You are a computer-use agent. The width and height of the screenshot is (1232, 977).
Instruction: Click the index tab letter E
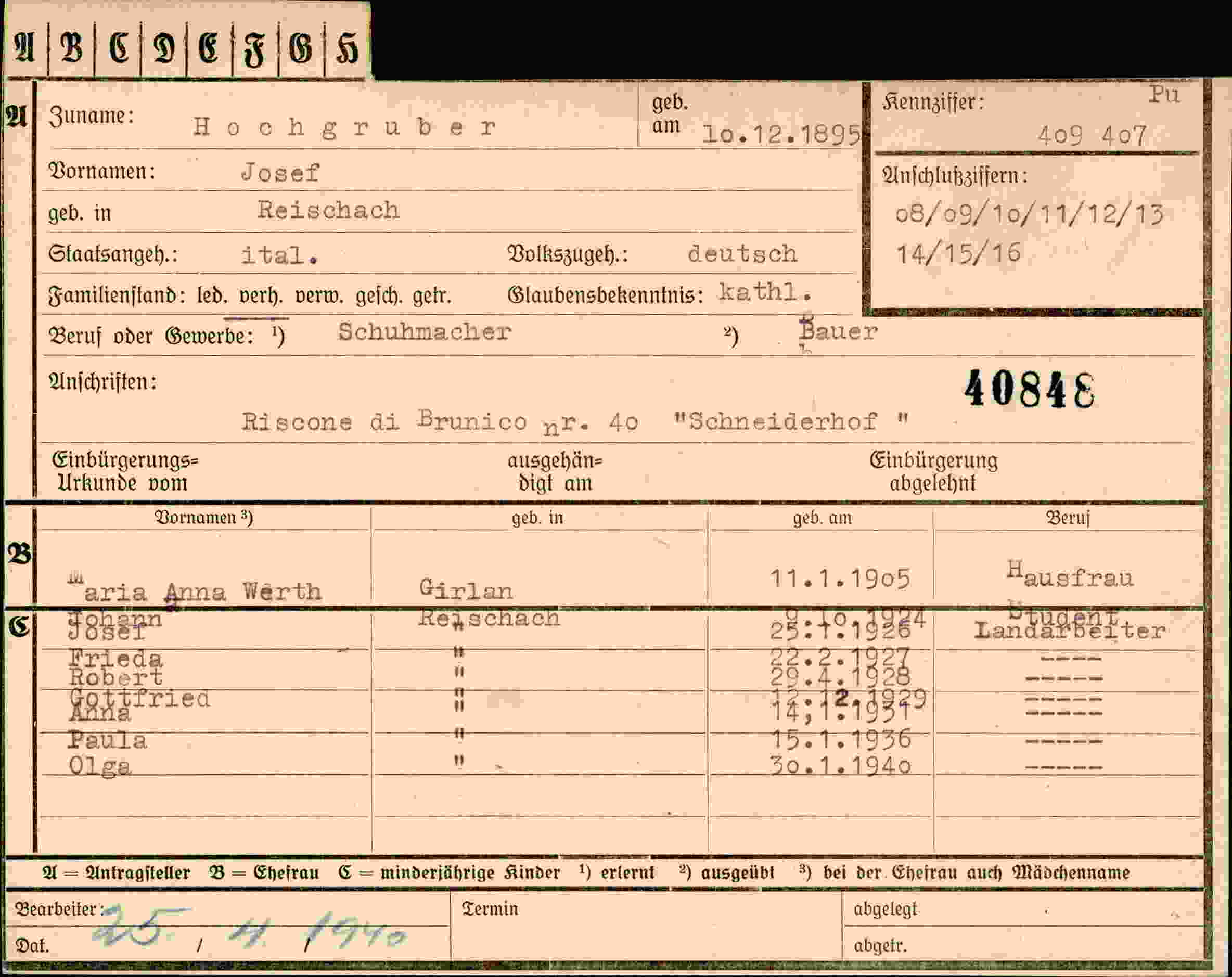click(x=209, y=48)
